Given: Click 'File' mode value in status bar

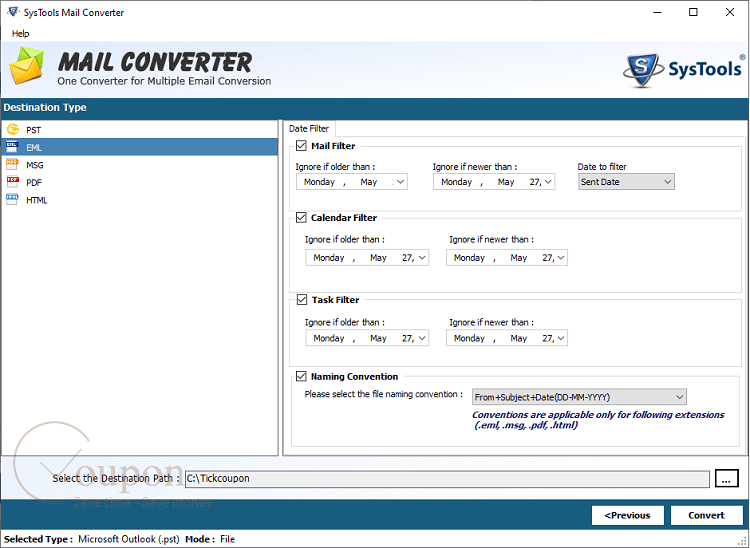Looking at the screenshot, I should 228,539.
